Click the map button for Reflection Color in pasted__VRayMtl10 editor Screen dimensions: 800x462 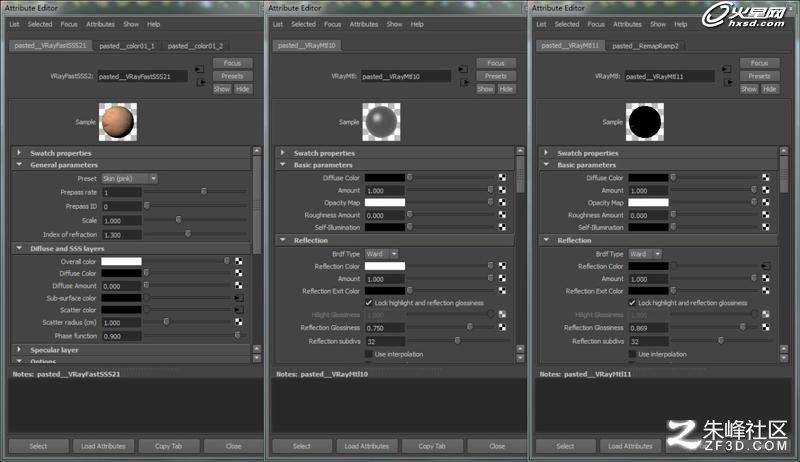pyautogui.click(x=503, y=266)
